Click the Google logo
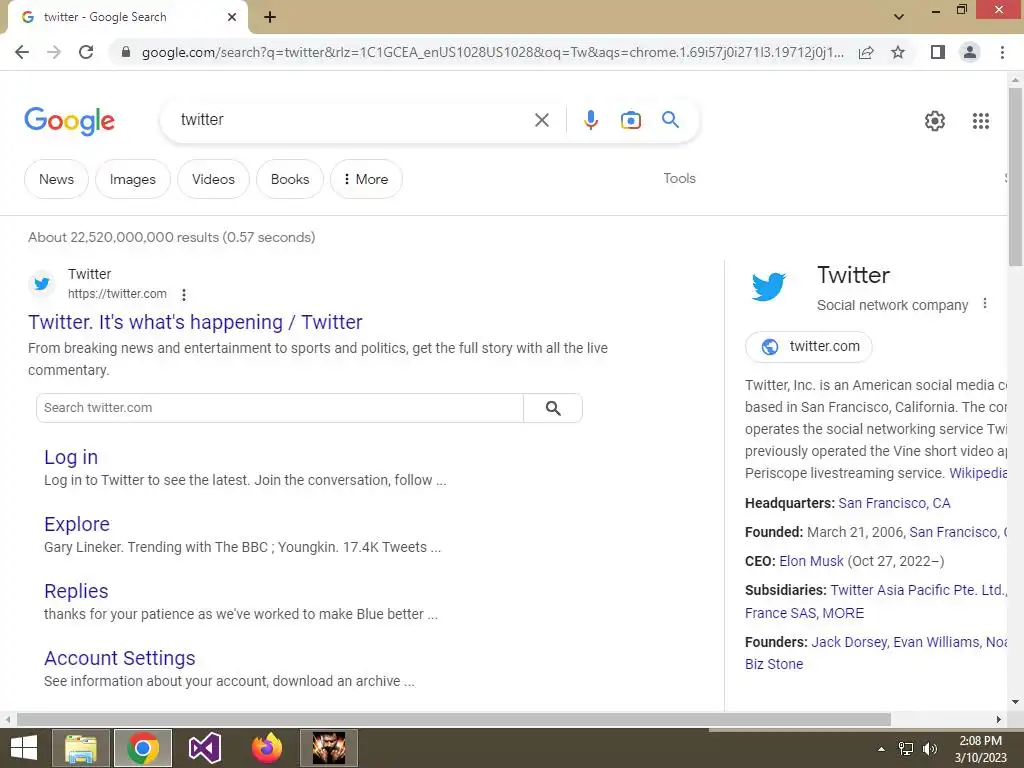Image resolution: width=1024 pixels, height=768 pixels. 69,121
